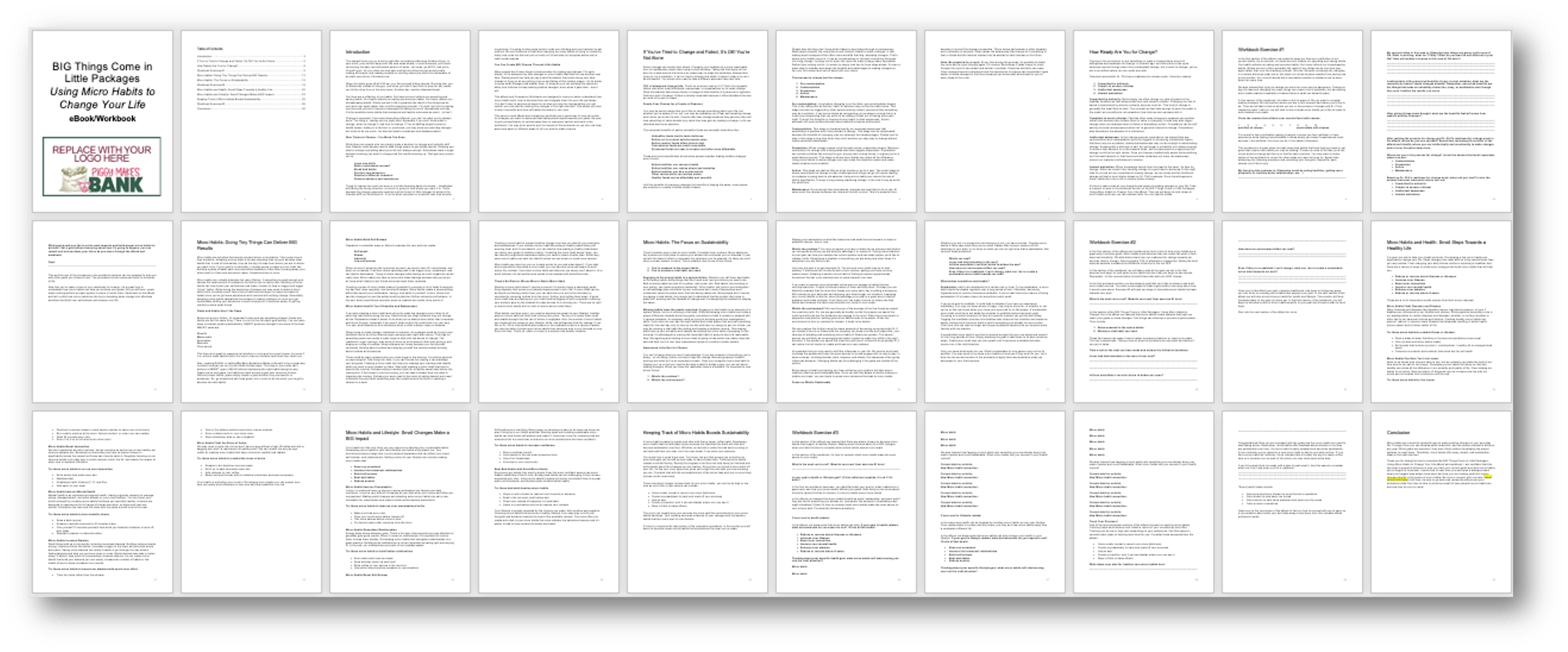
Task: Open the 'Micro Habits and Lifestyle' page thumbnail
Action: coord(400,502)
